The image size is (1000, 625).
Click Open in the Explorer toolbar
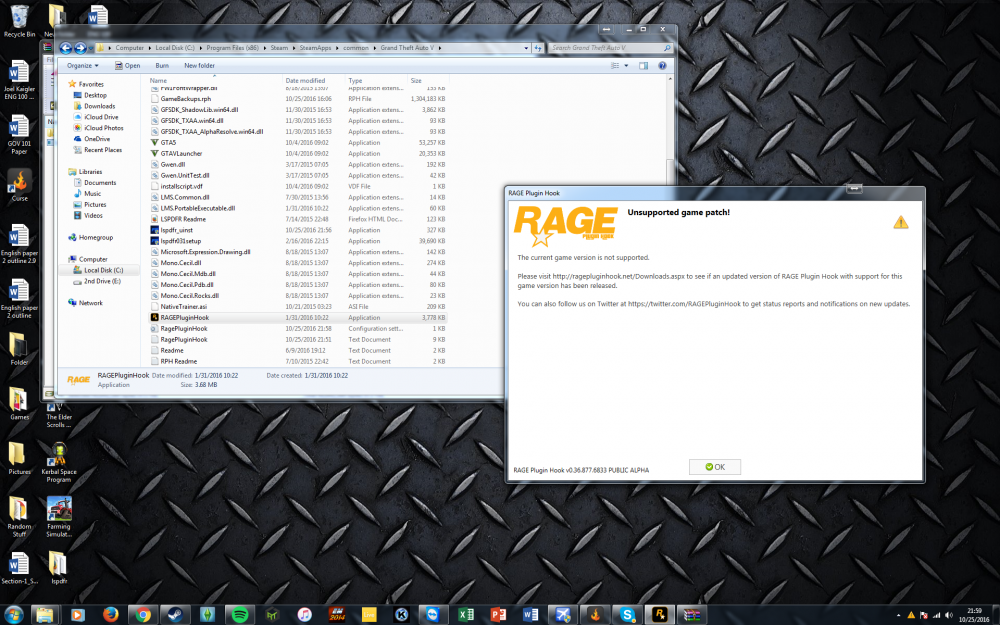point(128,66)
